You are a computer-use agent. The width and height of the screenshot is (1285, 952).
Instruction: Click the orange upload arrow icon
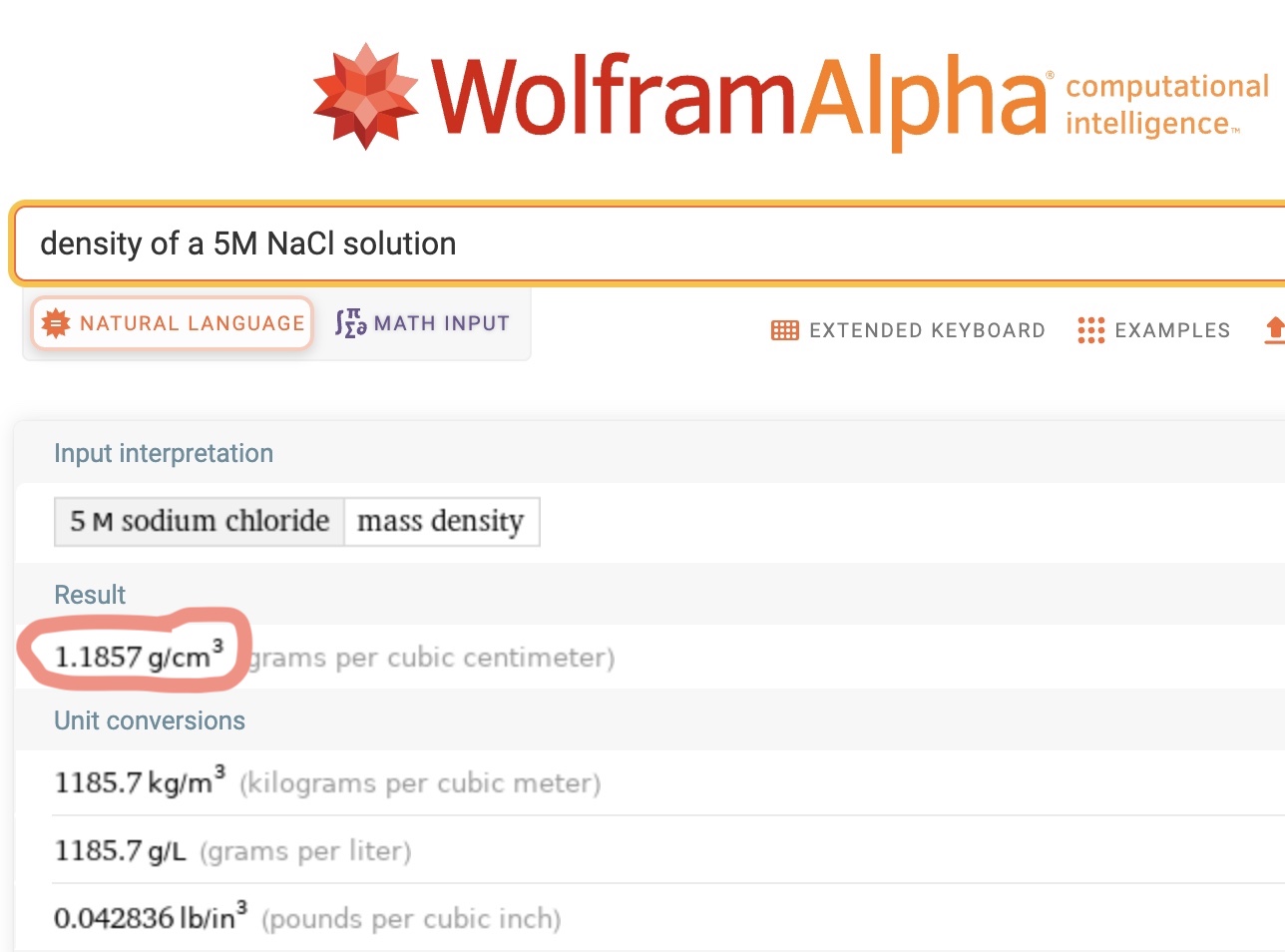(1274, 330)
